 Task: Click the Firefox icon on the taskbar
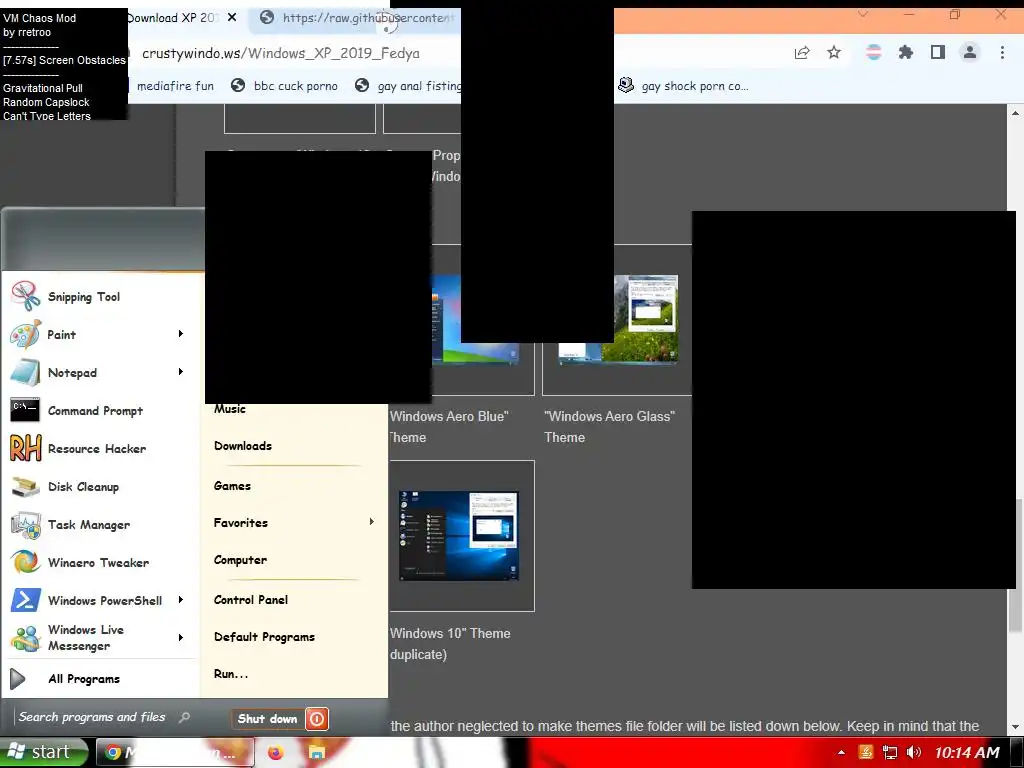(276, 753)
